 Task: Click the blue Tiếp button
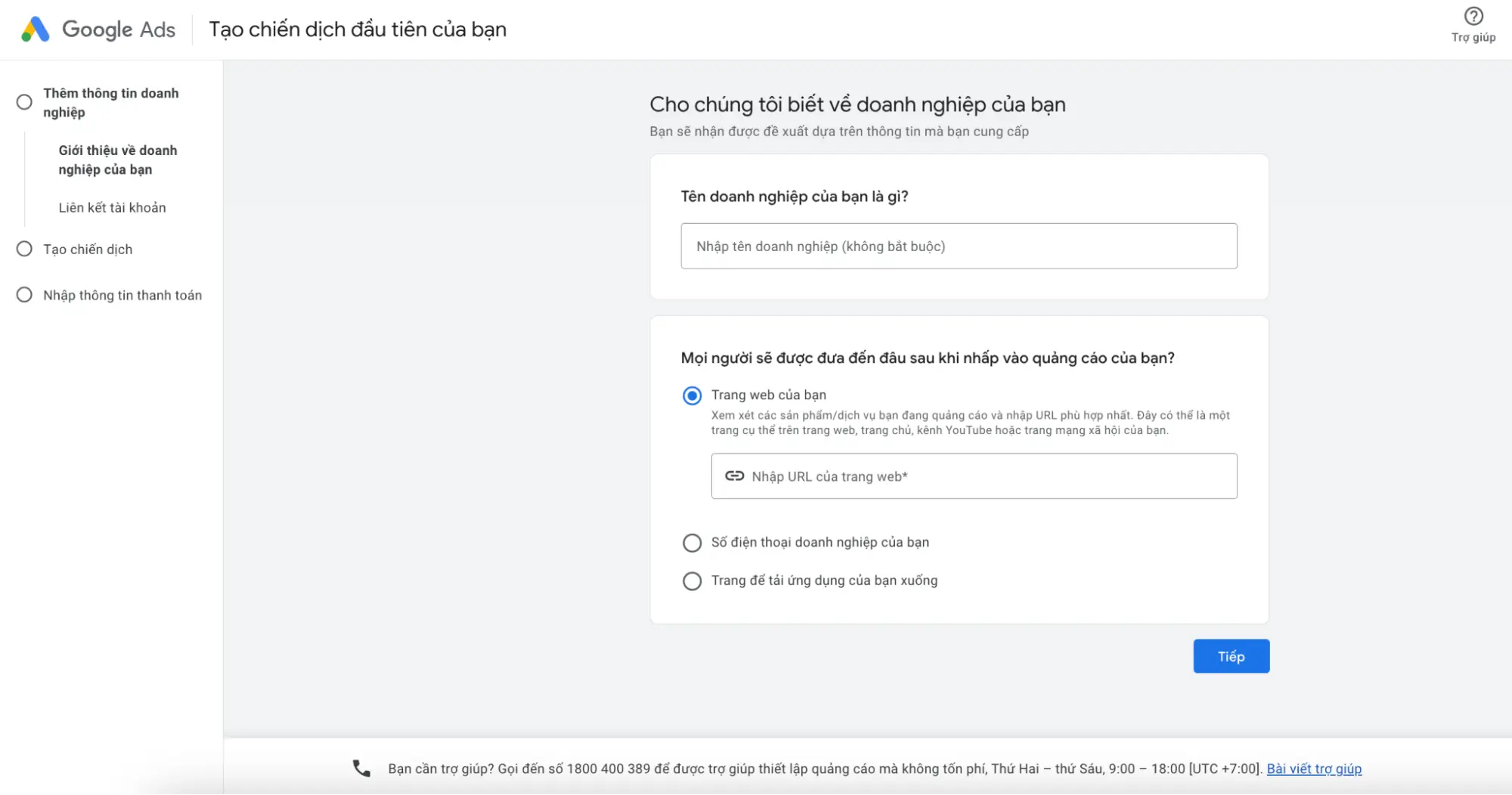point(1231,657)
